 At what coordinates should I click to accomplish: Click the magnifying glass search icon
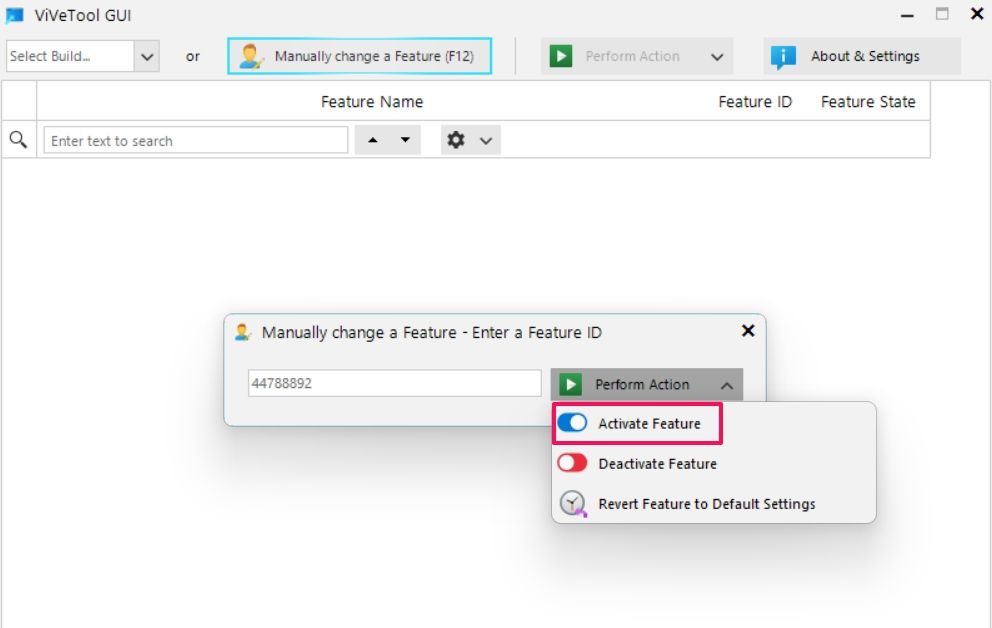[x=18, y=140]
